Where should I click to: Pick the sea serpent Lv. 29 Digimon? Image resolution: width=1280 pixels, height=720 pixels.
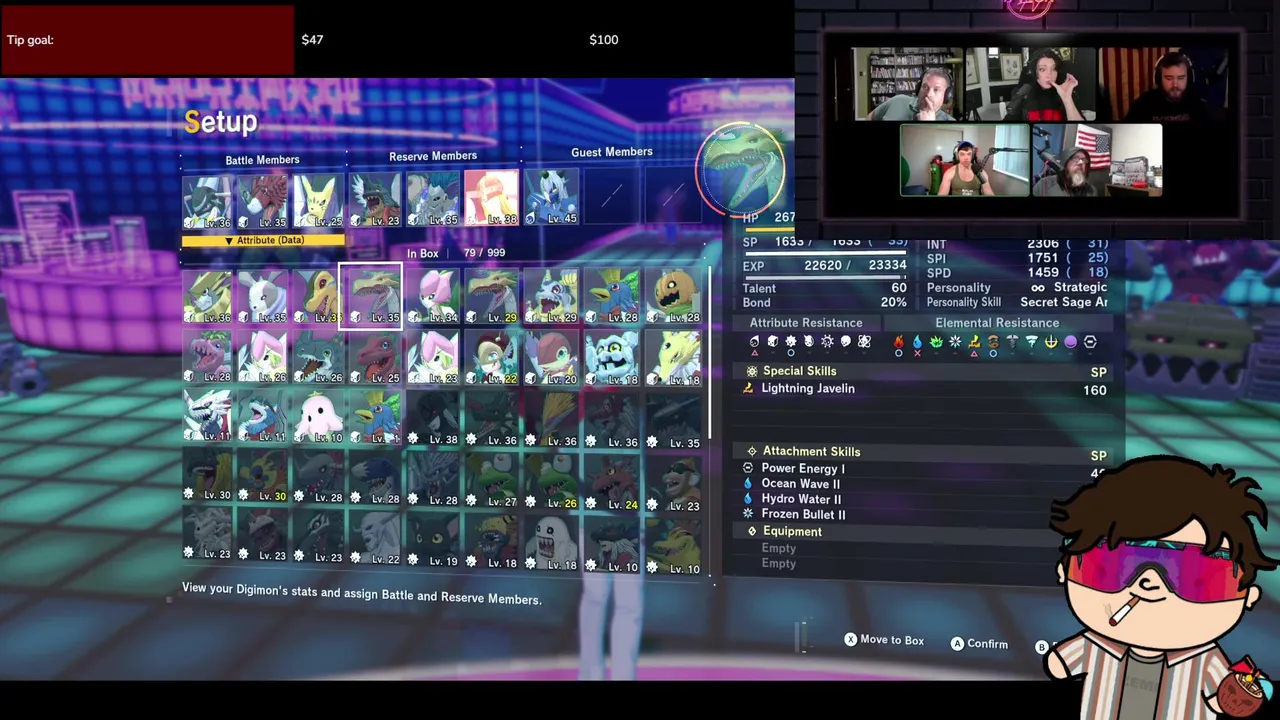pyautogui.click(x=493, y=296)
